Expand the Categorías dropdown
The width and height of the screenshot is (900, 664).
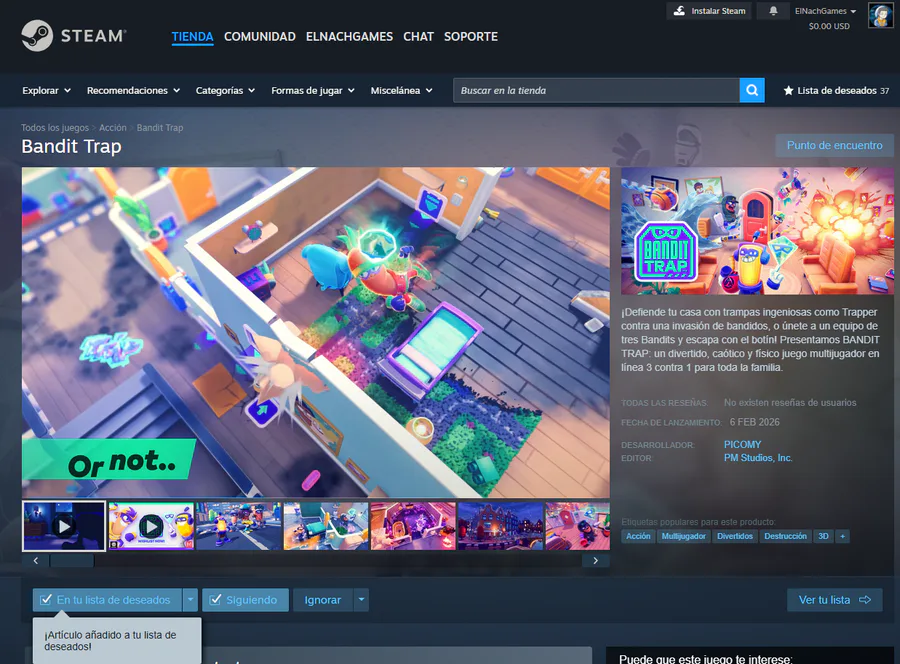click(x=225, y=91)
